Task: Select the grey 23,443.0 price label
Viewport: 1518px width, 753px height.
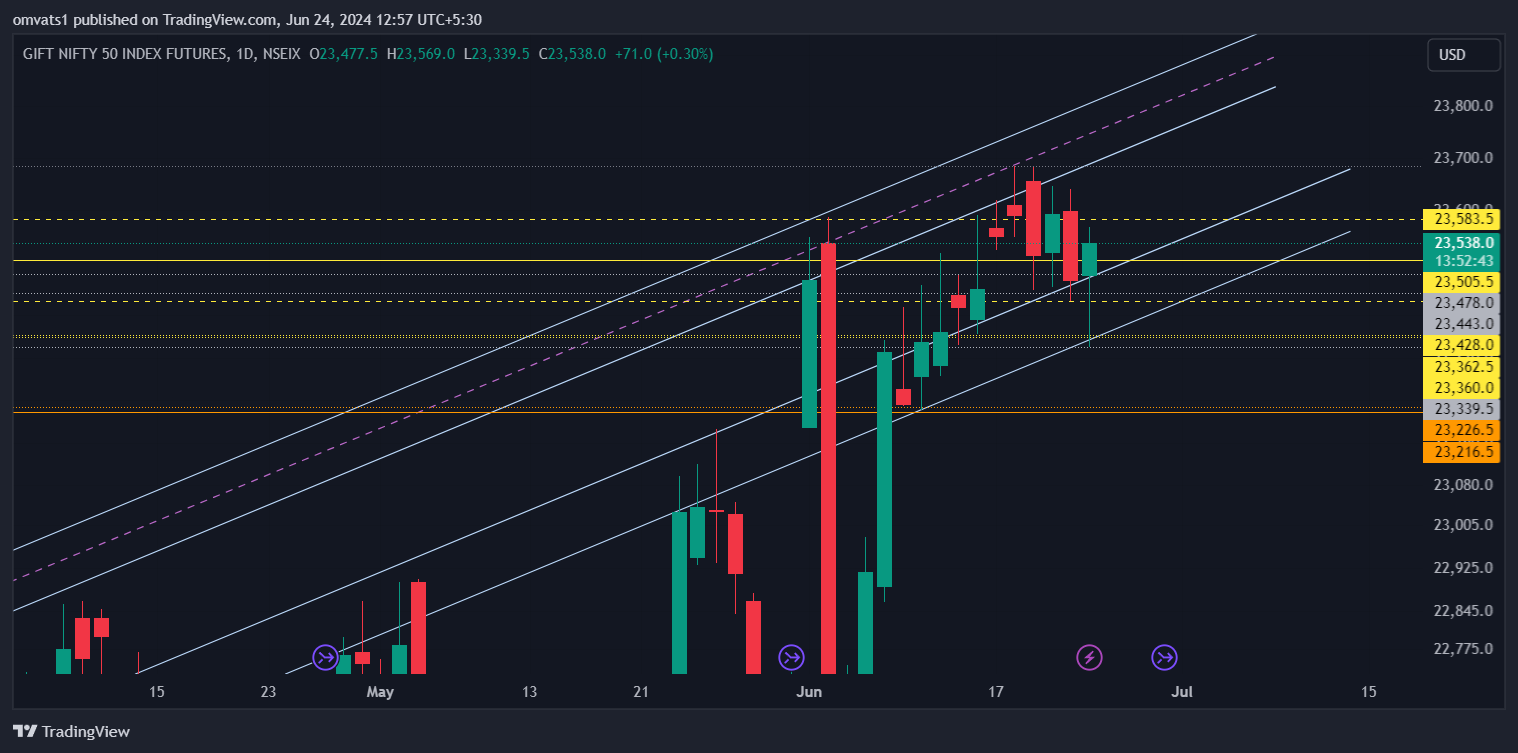Action: (1460, 324)
